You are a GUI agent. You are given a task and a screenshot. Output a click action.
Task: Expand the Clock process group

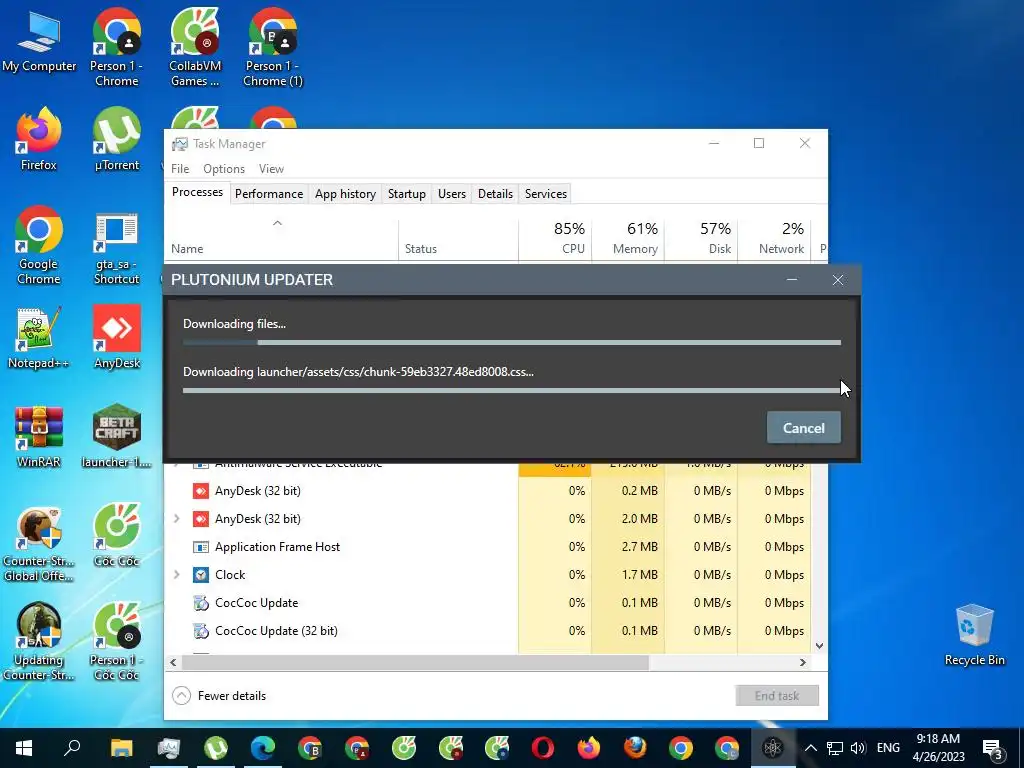[176, 575]
